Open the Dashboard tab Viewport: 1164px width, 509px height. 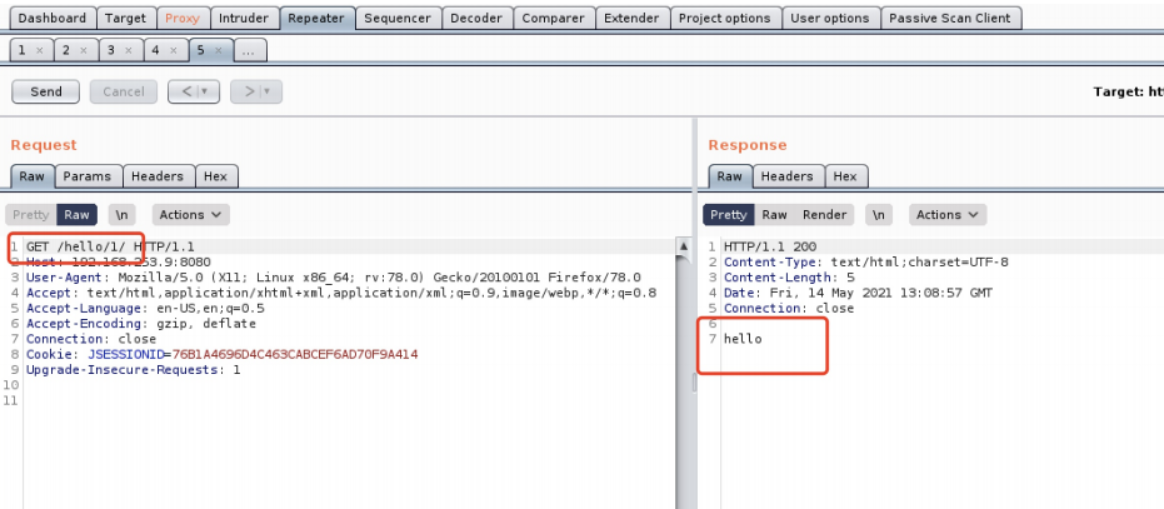coord(52,18)
